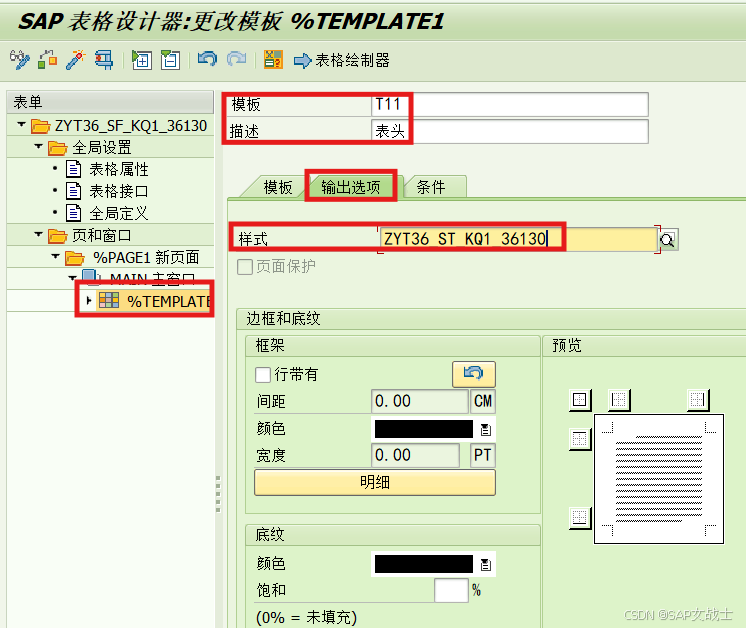Click the 饱和 percentage field
746x628 pixels.
click(x=451, y=590)
